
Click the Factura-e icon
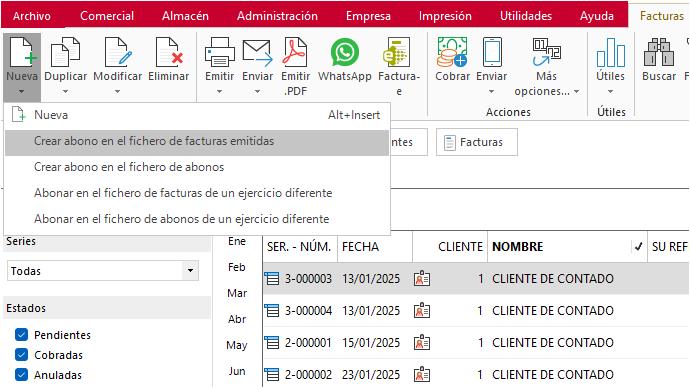click(x=397, y=53)
